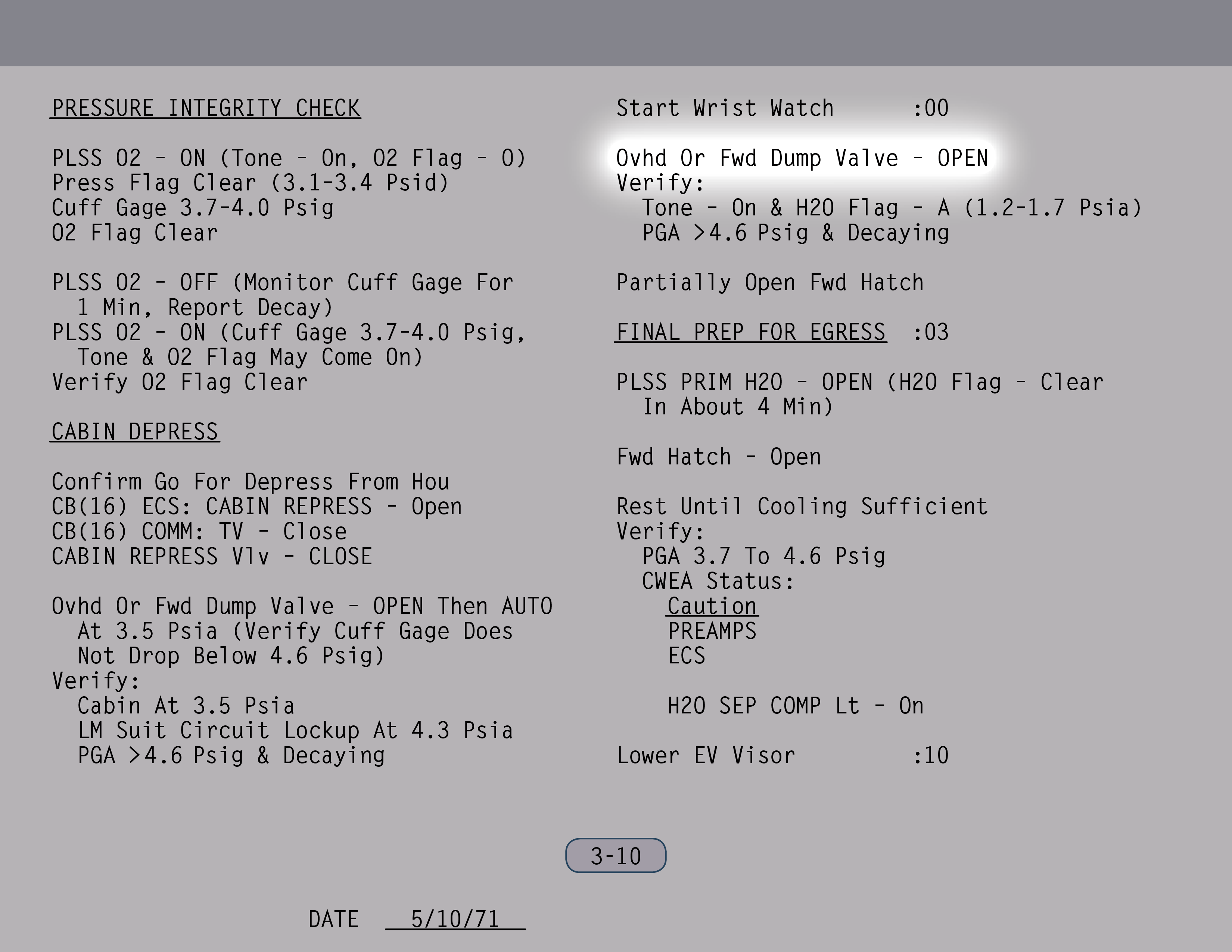
Task: Click the CABIN REPRESS Vlv - CLOSE step
Action: pyautogui.click(x=212, y=557)
